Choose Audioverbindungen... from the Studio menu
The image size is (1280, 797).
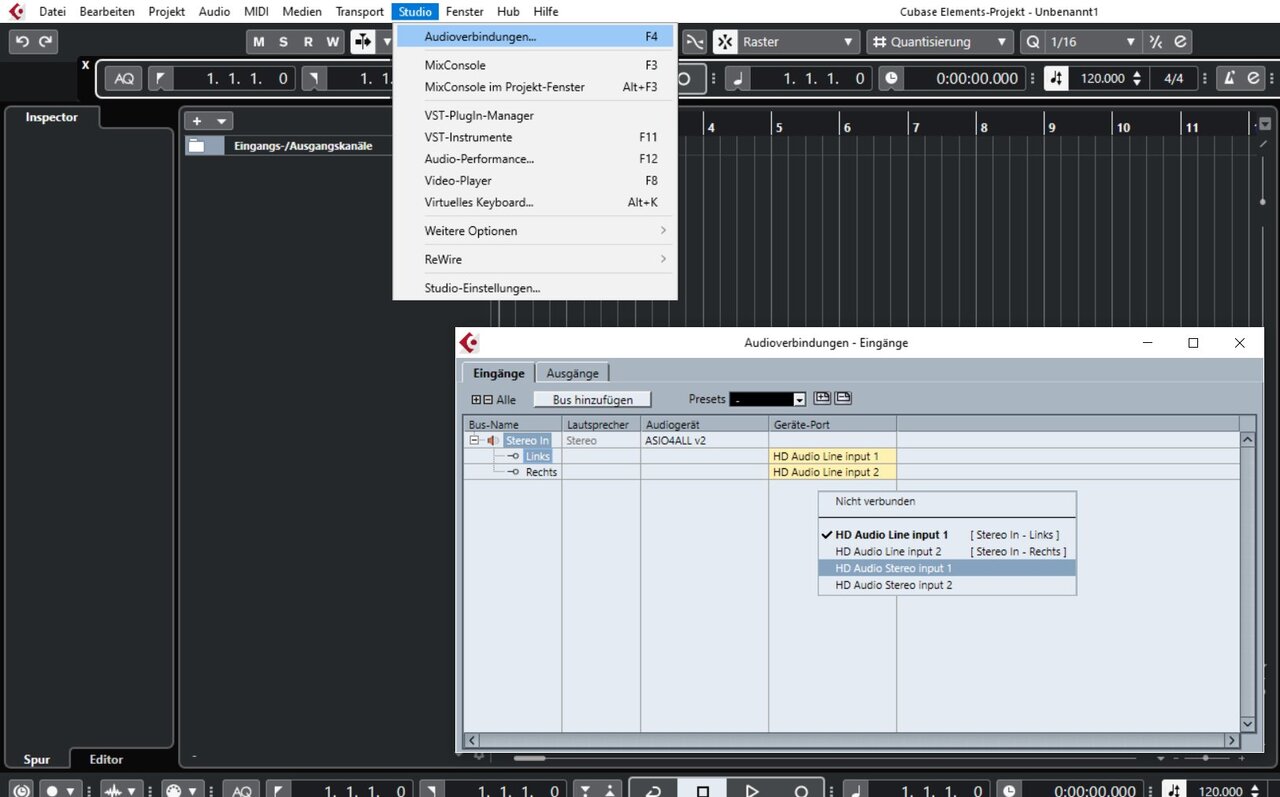coord(535,37)
